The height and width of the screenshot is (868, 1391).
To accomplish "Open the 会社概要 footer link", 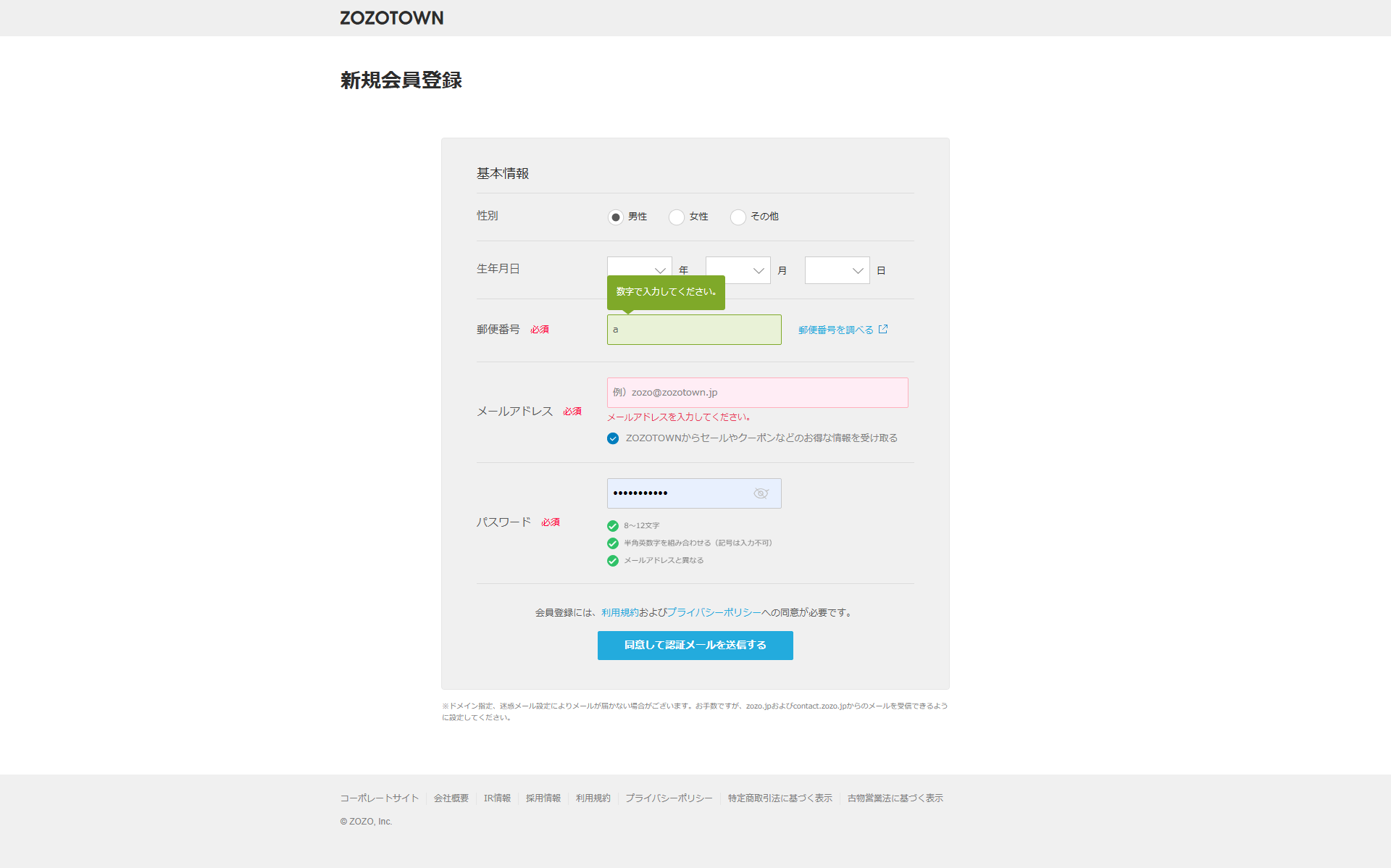I will pyautogui.click(x=451, y=798).
